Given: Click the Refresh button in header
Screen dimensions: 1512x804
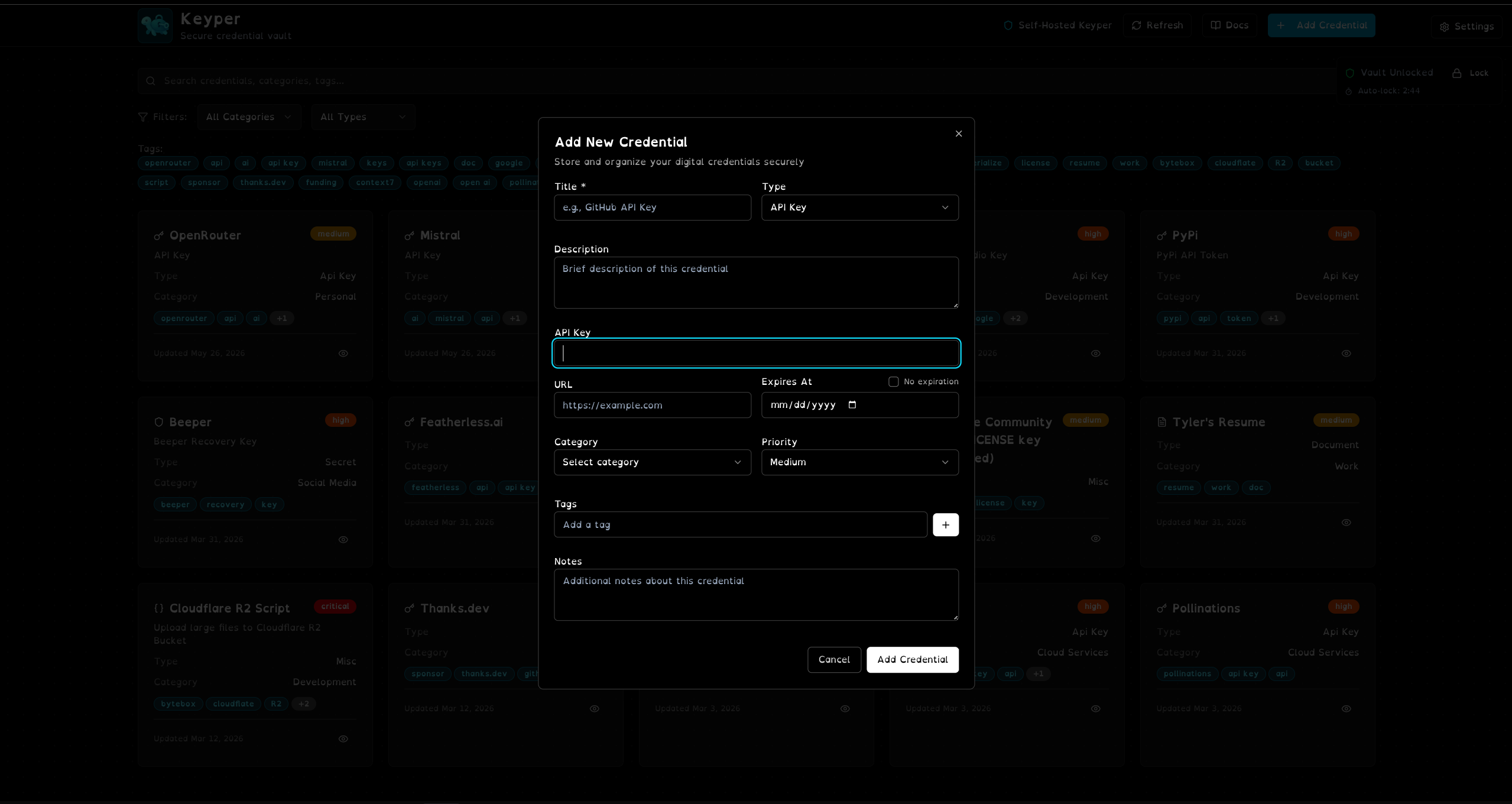Looking at the screenshot, I should (x=1157, y=25).
